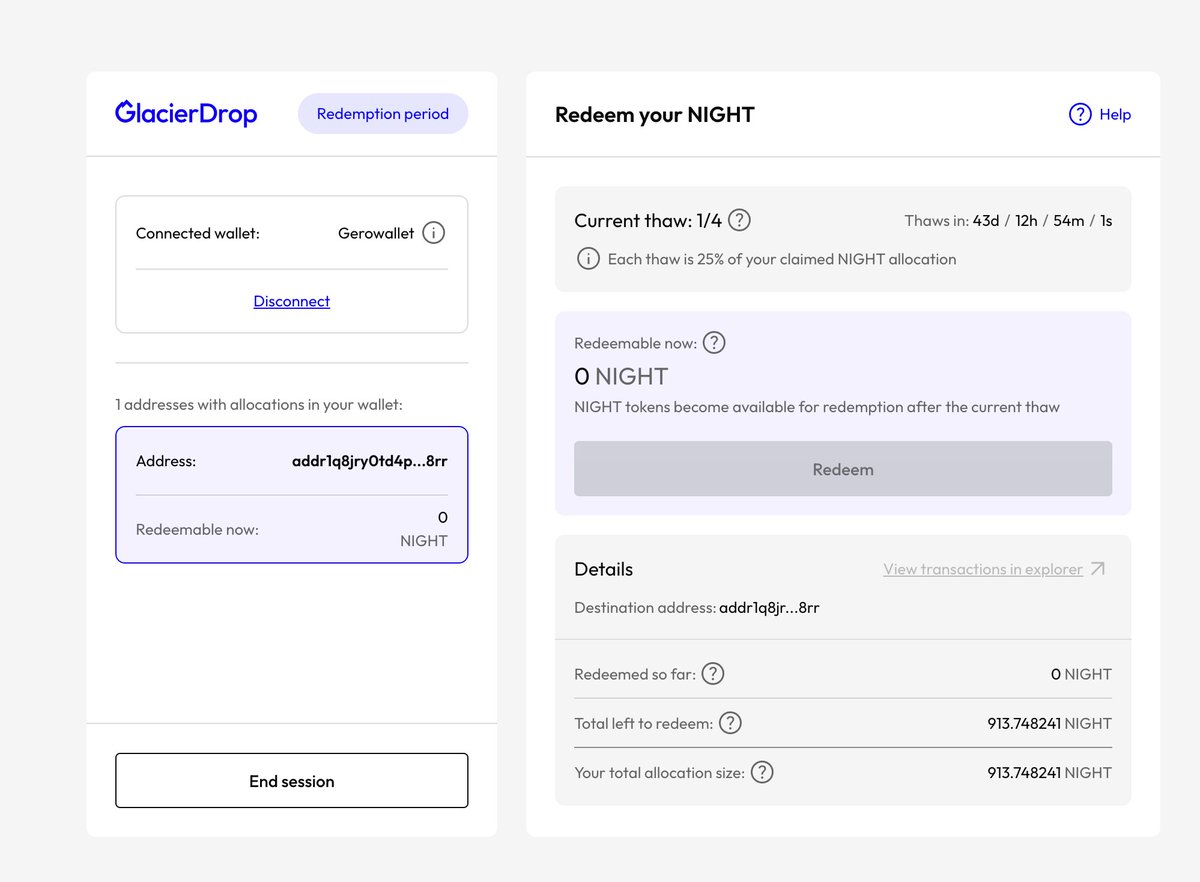
Task: Select the addr1q8jry0td4p...8rr address card
Action: point(292,495)
